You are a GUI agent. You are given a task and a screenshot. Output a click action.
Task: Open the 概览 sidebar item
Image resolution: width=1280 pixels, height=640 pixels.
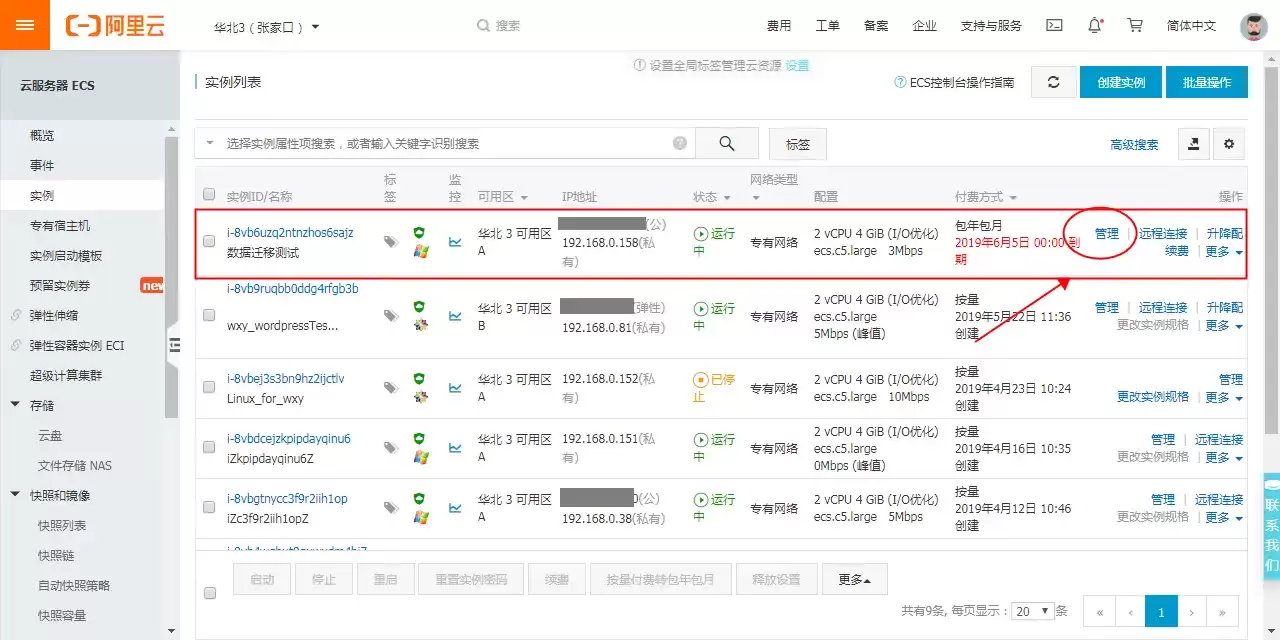click(42, 135)
